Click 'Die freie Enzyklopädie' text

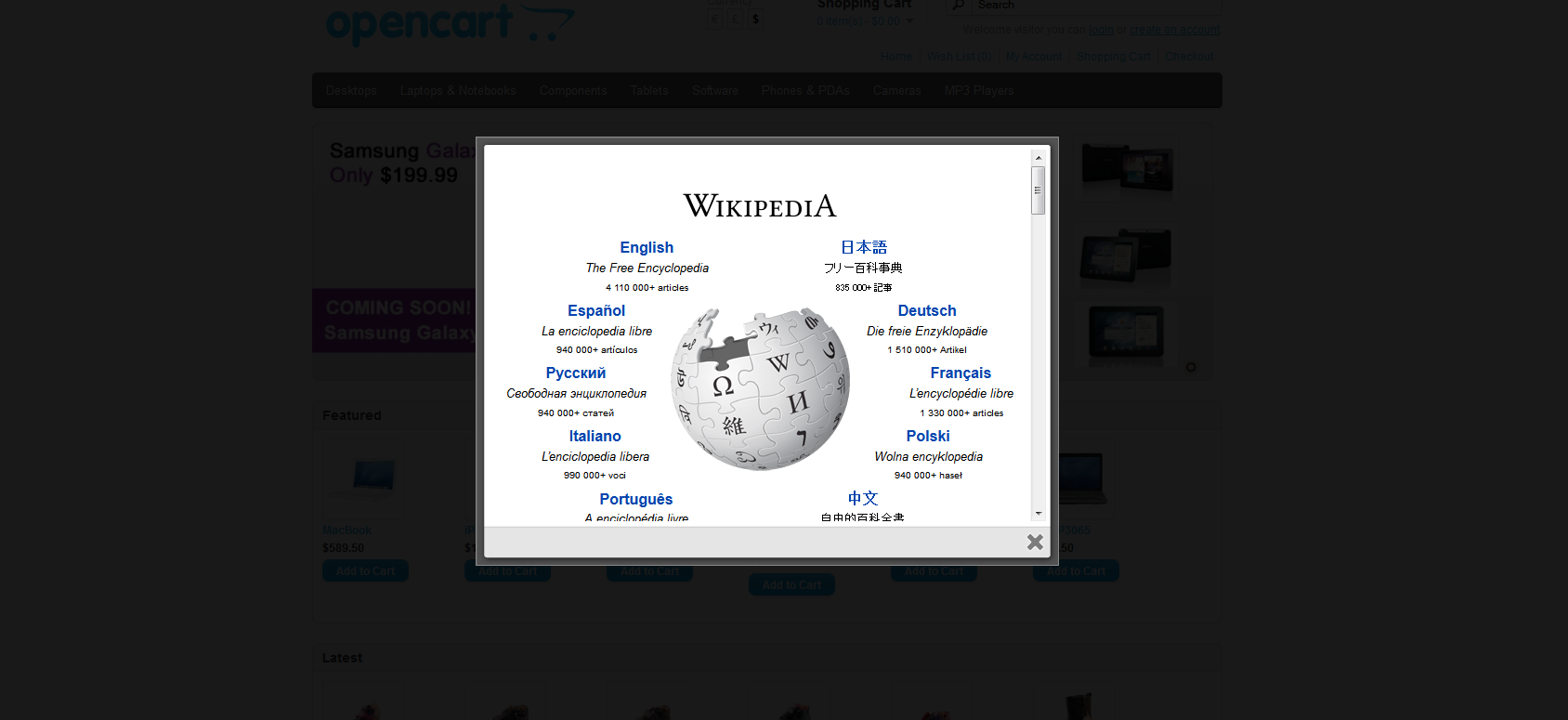(x=927, y=331)
